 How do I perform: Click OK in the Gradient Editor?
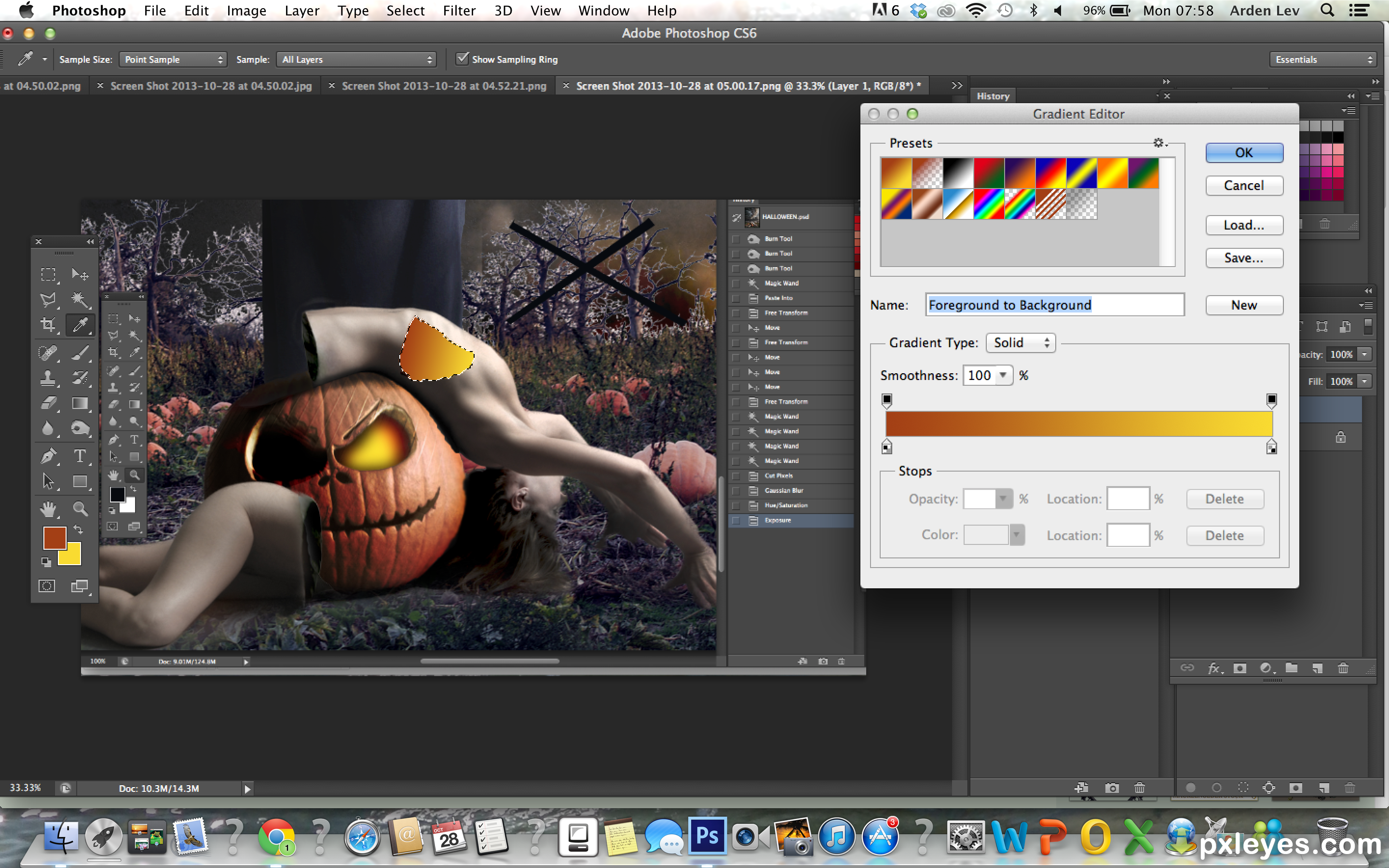coord(1244,153)
